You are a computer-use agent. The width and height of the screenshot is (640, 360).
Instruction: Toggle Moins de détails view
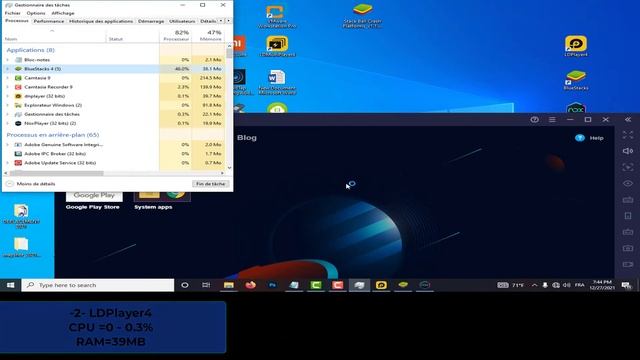(x=31, y=184)
